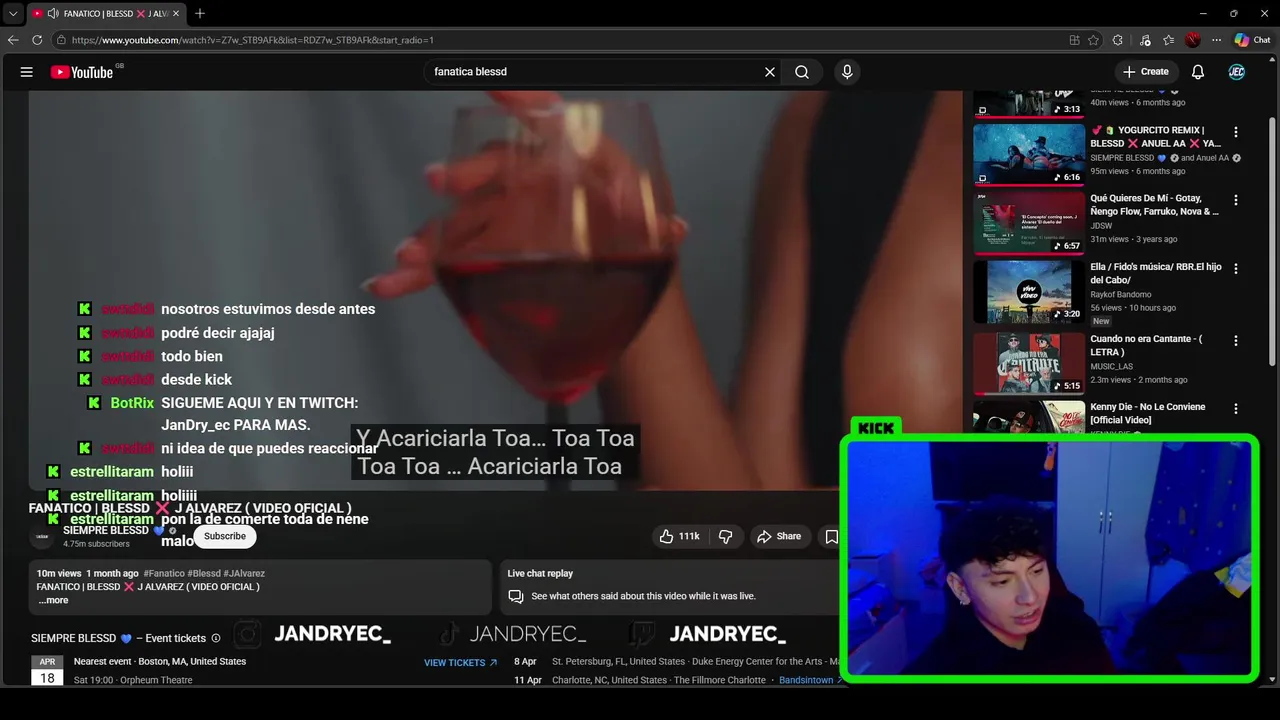Open more options for YOGURCITO REMIX video
The image size is (1280, 720).
click(x=1236, y=132)
